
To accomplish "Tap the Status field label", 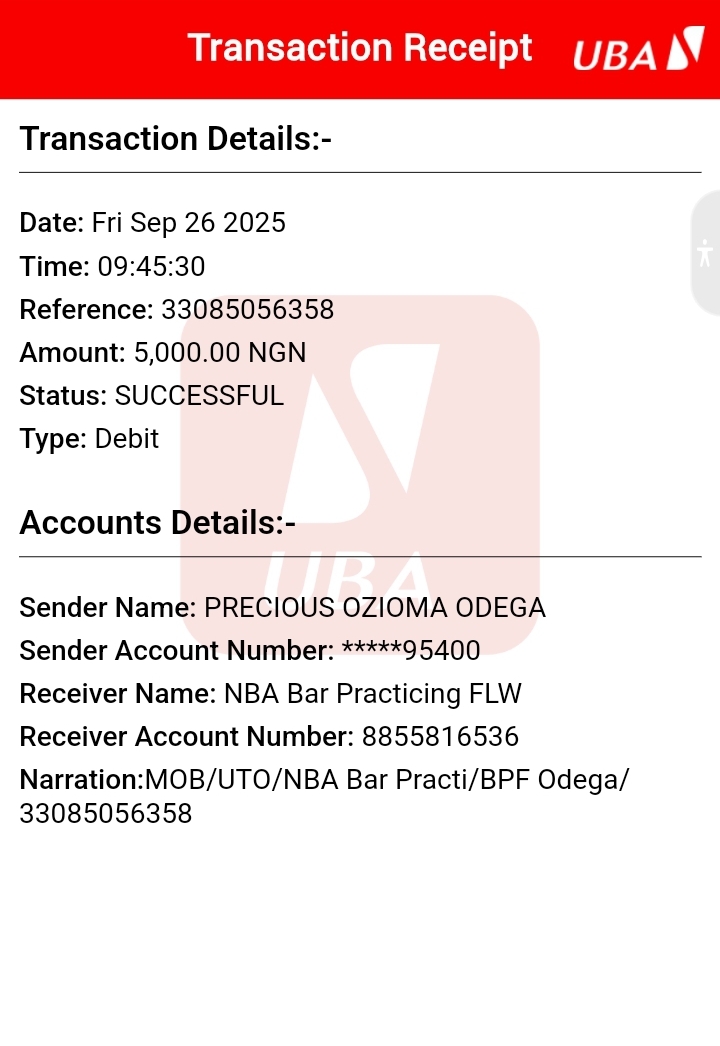I will pyautogui.click(x=62, y=396).
